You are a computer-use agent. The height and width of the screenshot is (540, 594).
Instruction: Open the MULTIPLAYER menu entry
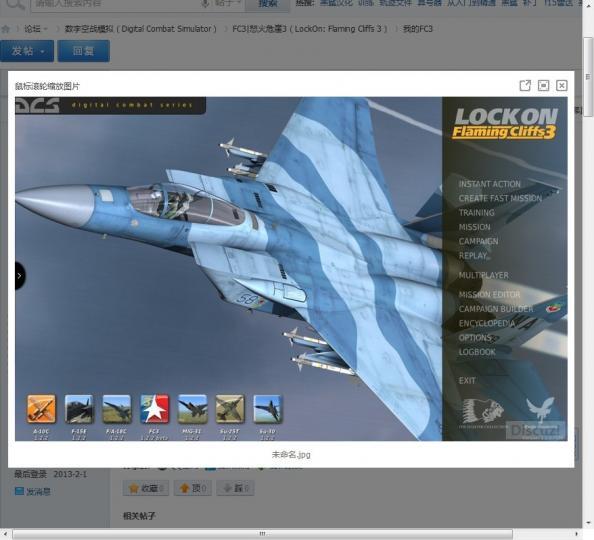[483, 275]
